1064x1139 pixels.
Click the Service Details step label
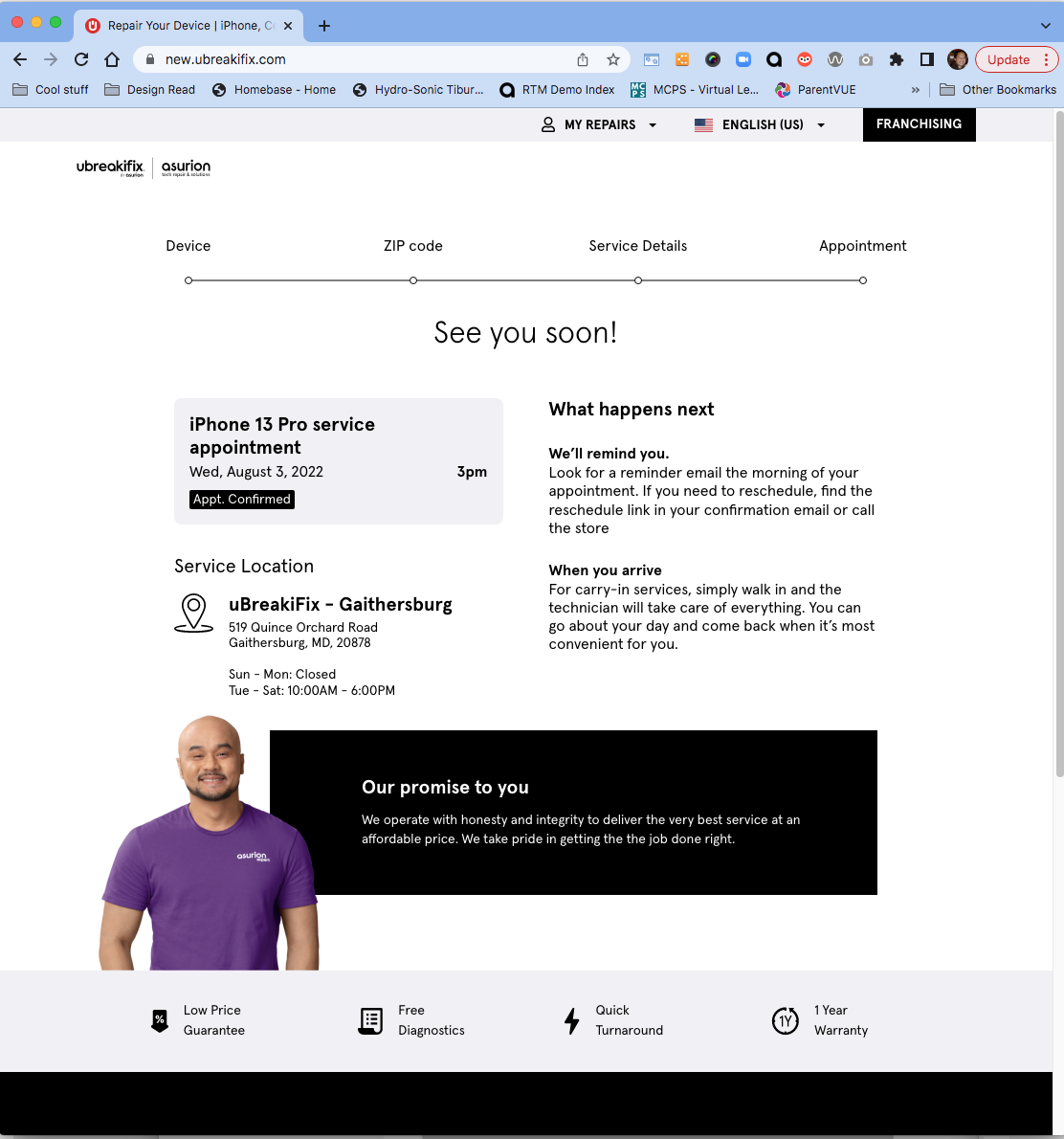point(637,246)
